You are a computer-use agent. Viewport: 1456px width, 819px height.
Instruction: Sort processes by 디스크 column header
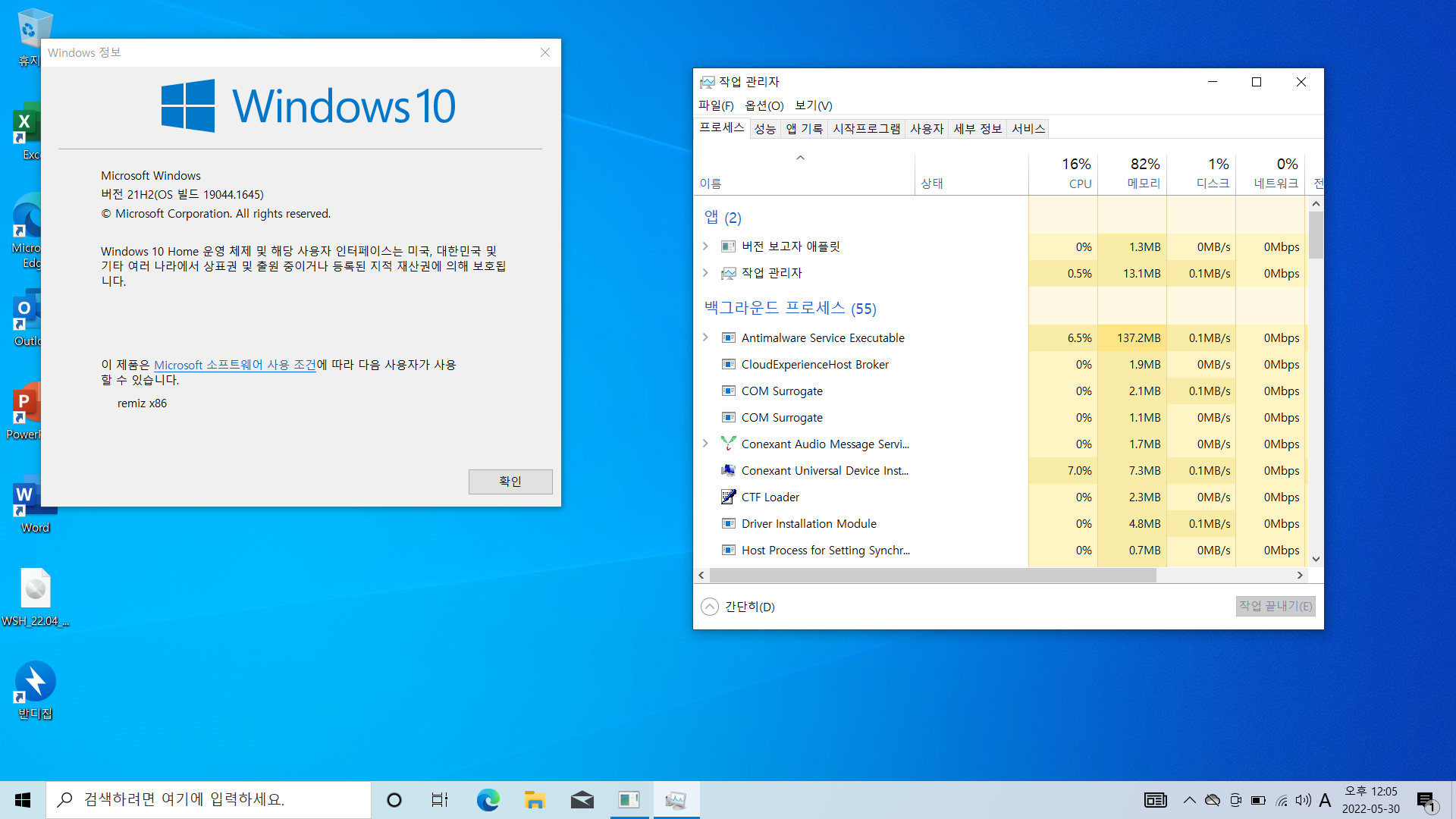[1201, 174]
